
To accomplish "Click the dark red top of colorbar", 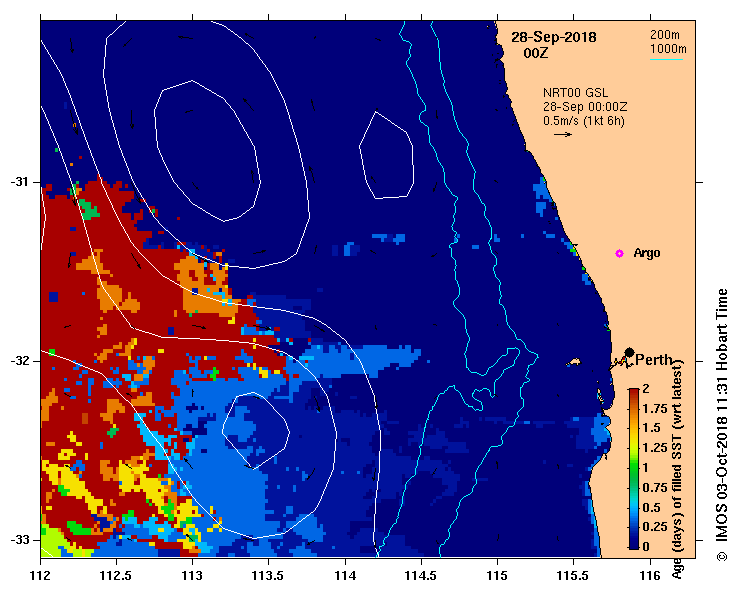I will 633,393.
